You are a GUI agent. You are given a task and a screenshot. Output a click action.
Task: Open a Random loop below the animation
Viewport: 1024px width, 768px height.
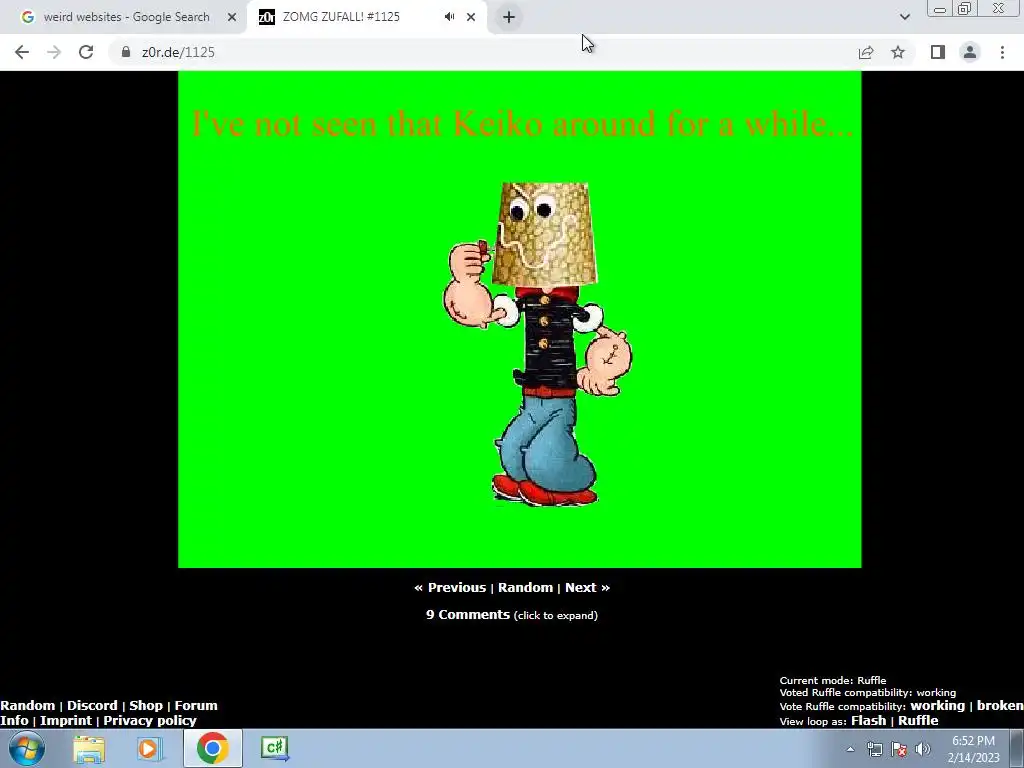click(525, 588)
